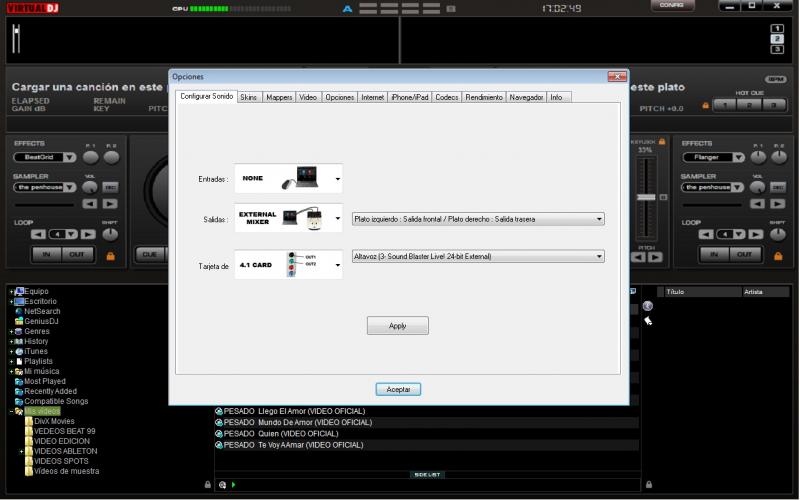Toggle the right deck loop lock icon
This screenshot has height=500, width=800.
778,256
